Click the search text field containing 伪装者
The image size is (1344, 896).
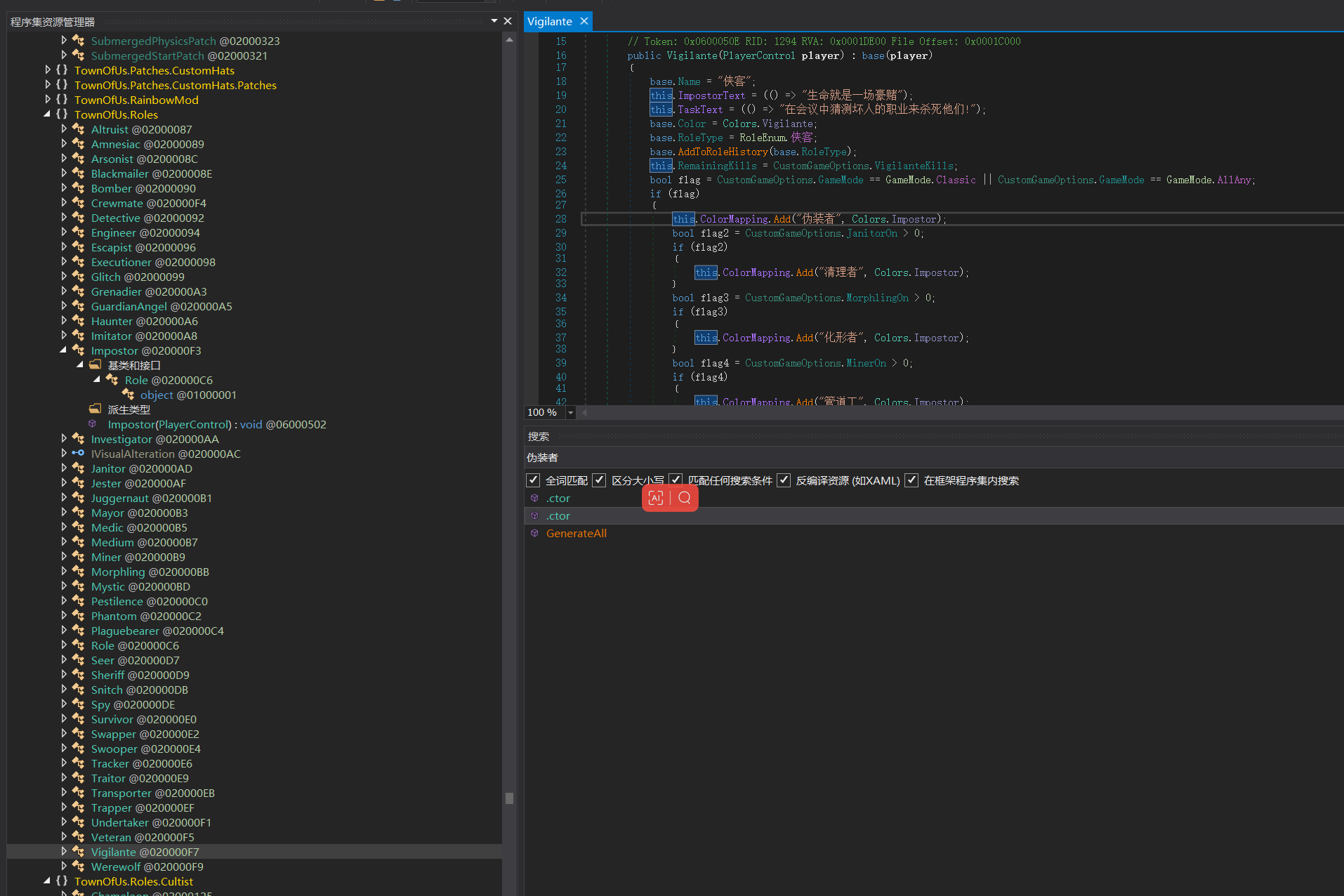coord(934,458)
